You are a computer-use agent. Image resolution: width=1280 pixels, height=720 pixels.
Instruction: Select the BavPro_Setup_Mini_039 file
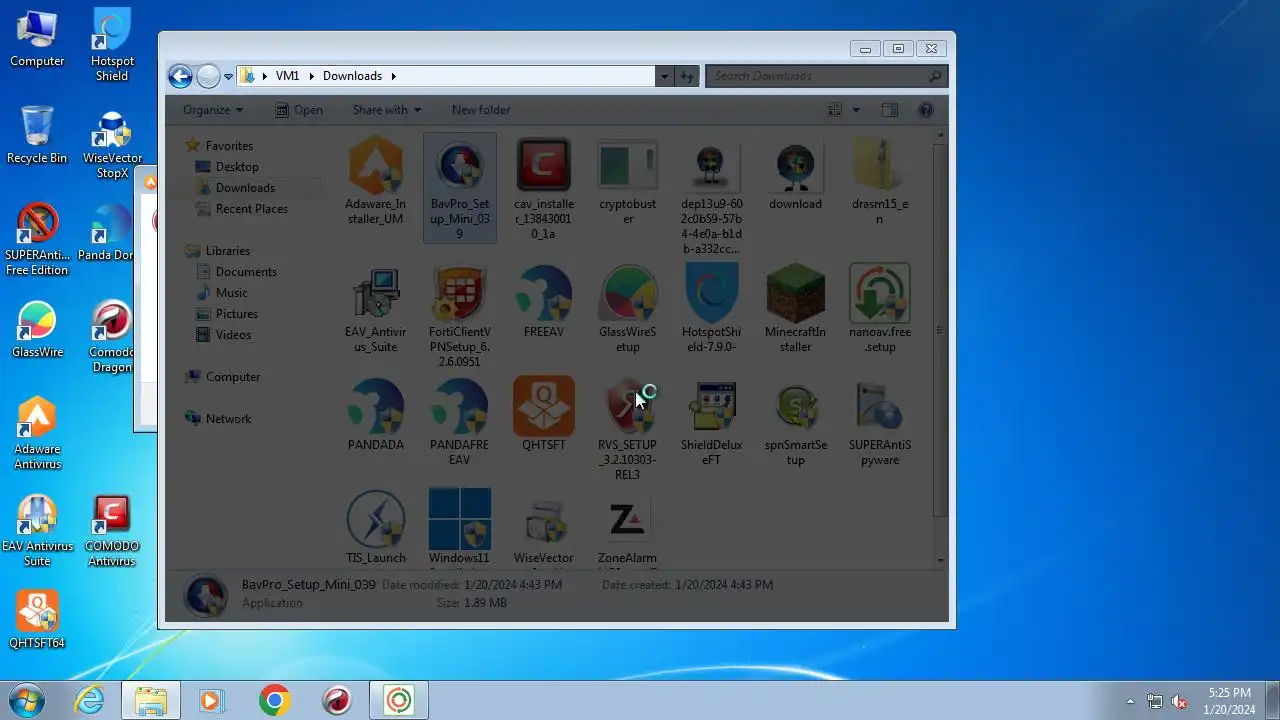(460, 188)
